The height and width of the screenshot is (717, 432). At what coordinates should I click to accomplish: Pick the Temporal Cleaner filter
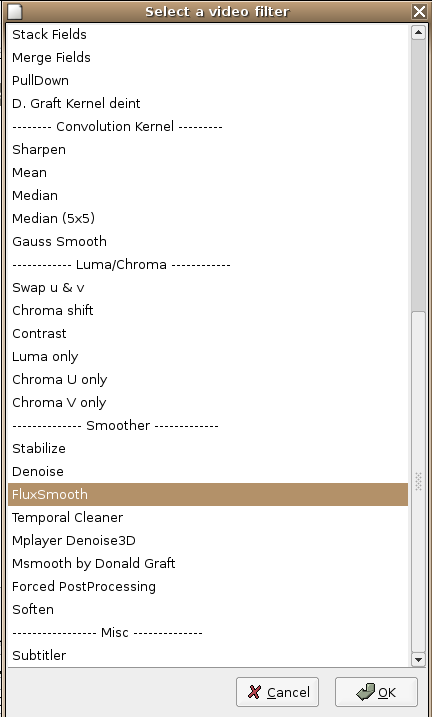[208, 518]
